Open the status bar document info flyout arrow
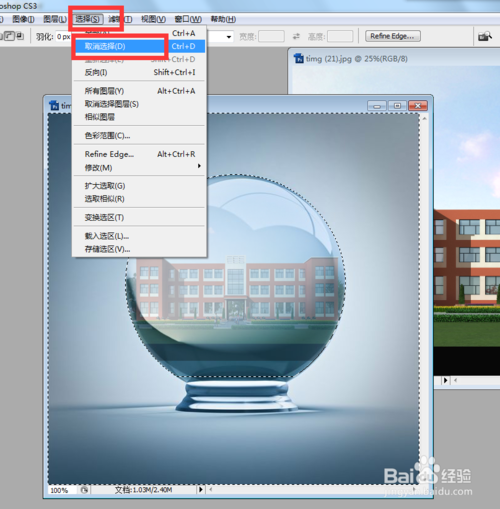This screenshot has width=500, height=509. [x=200, y=490]
